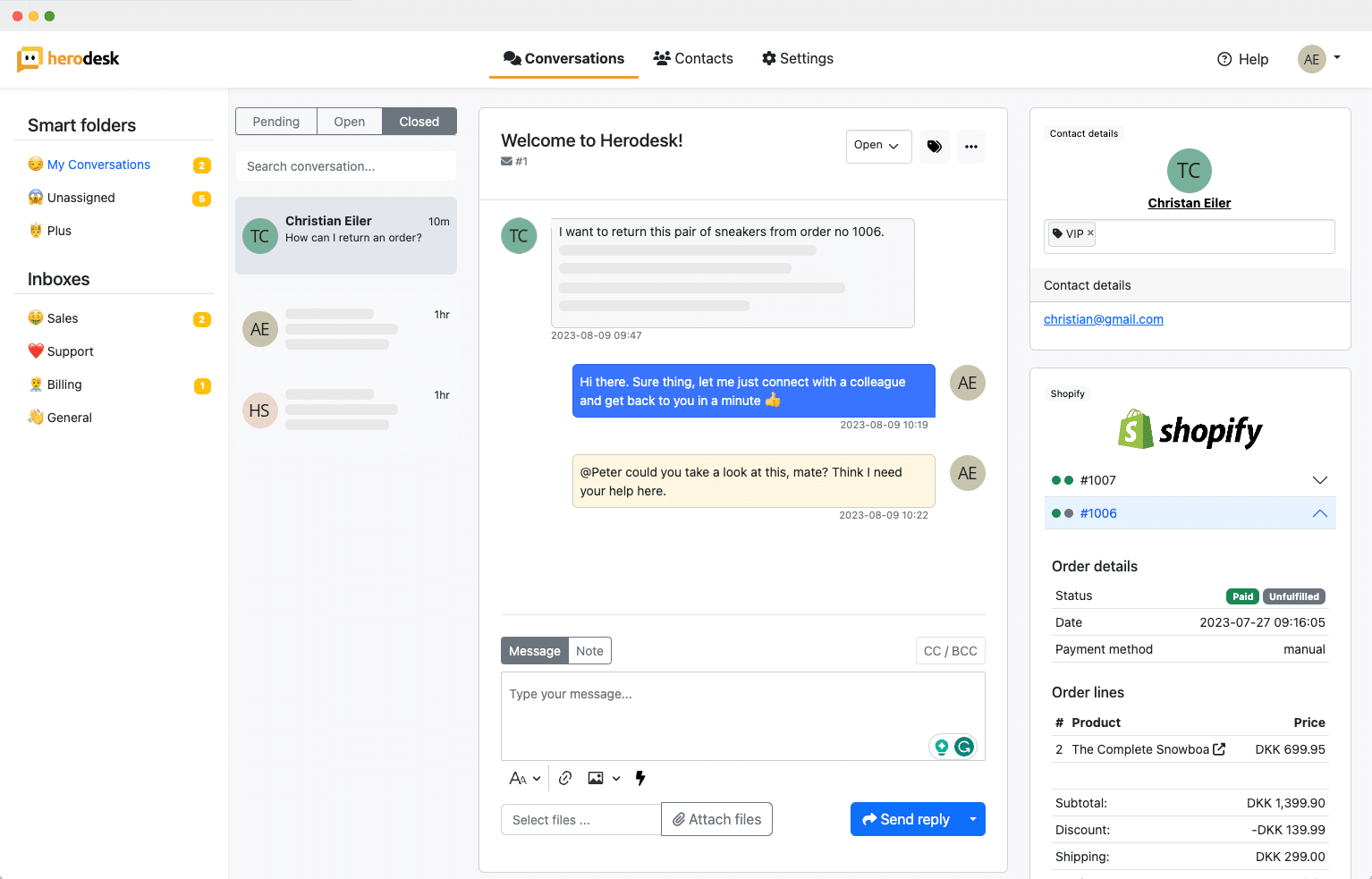This screenshot has width=1372, height=879.
Task: Open the Send reply options dropdown arrow
Action: (973, 819)
